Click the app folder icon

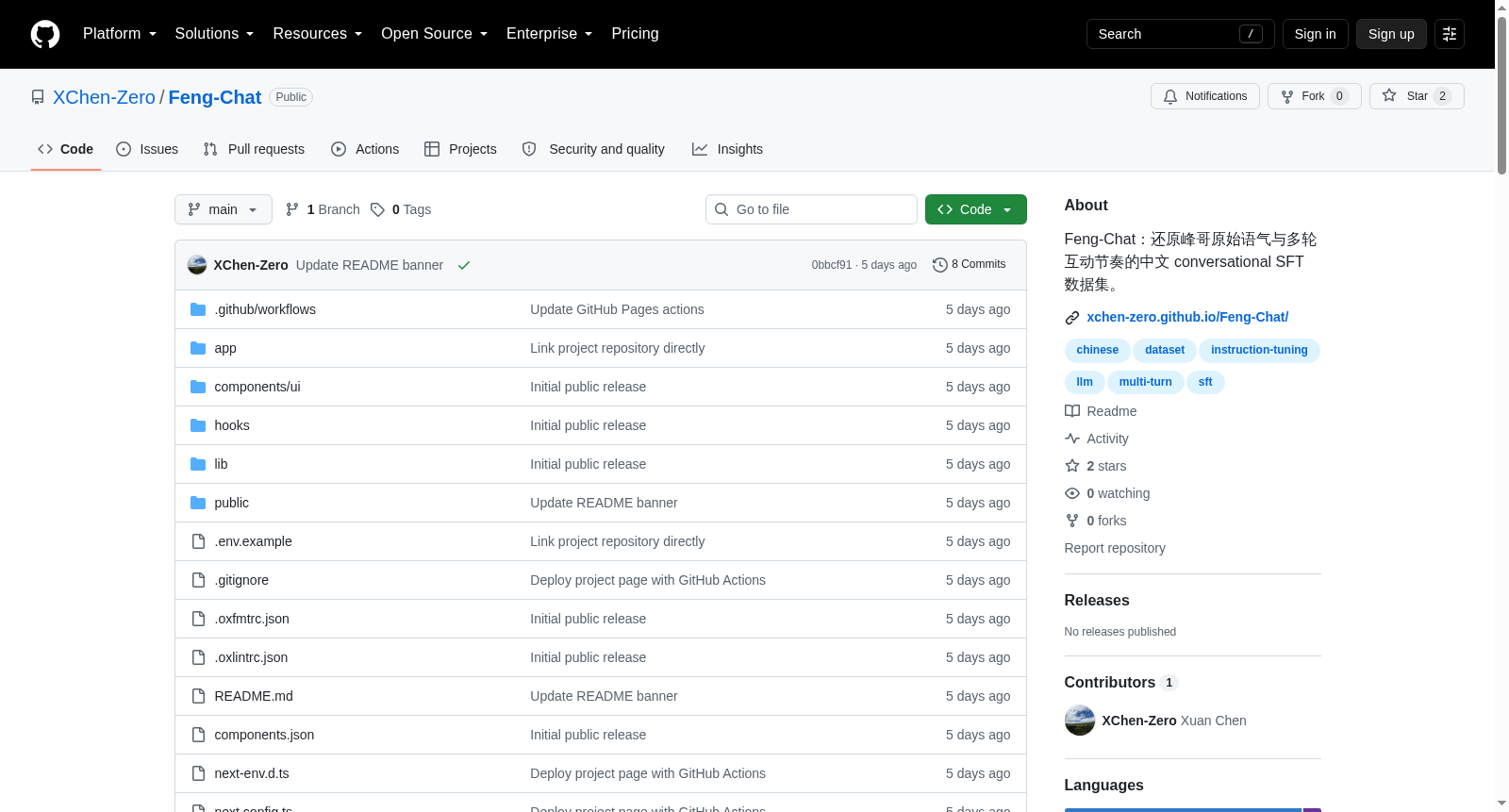tap(198, 348)
